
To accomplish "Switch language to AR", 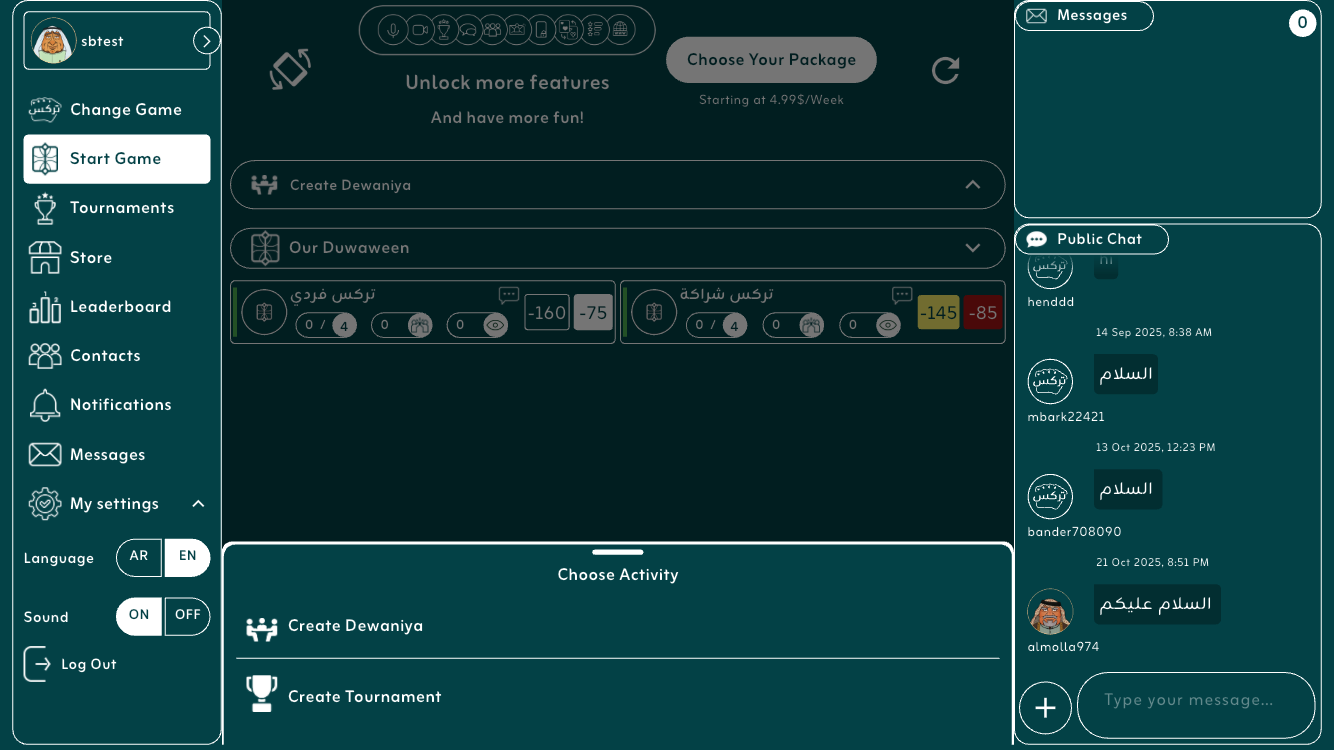I will 139,557.
